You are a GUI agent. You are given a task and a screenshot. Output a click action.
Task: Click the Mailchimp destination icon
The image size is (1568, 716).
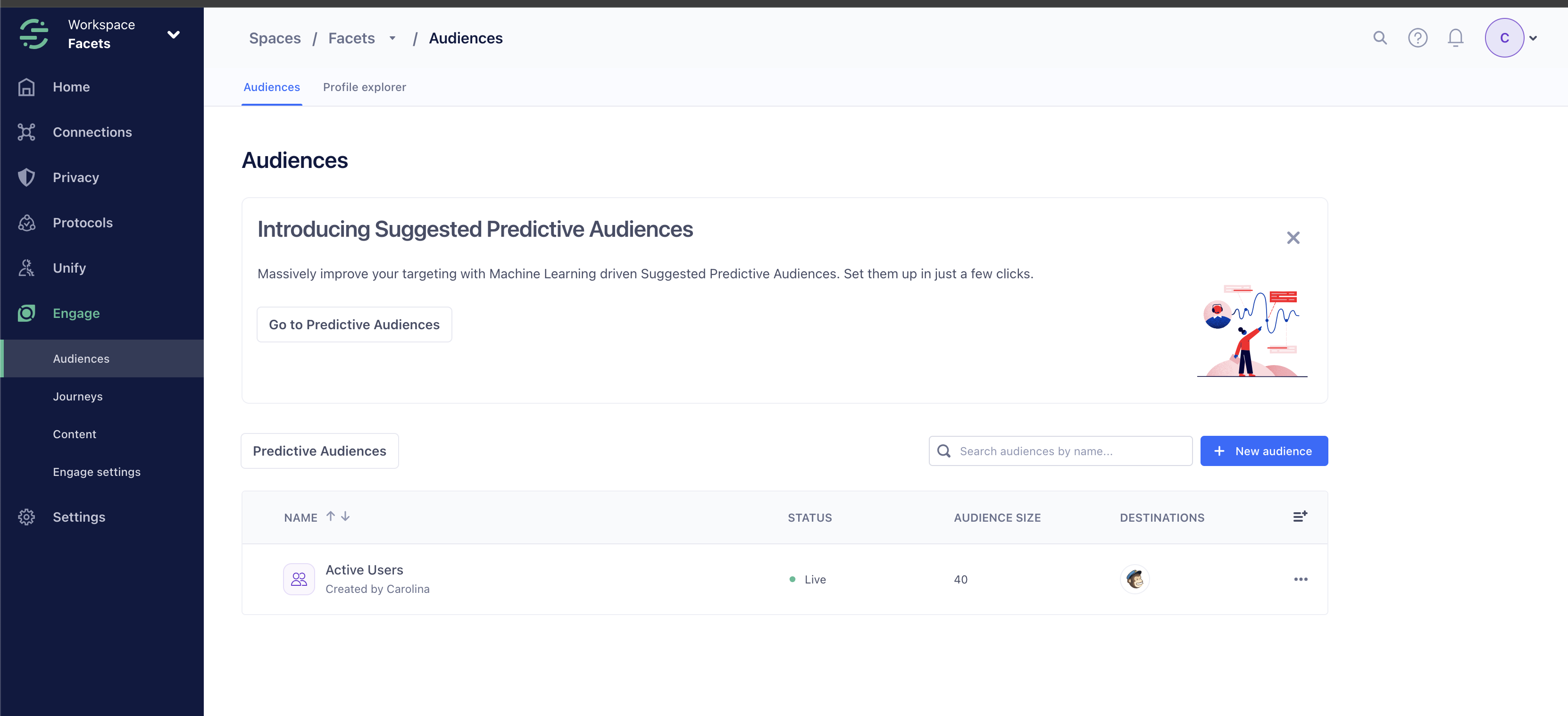[1134, 579]
